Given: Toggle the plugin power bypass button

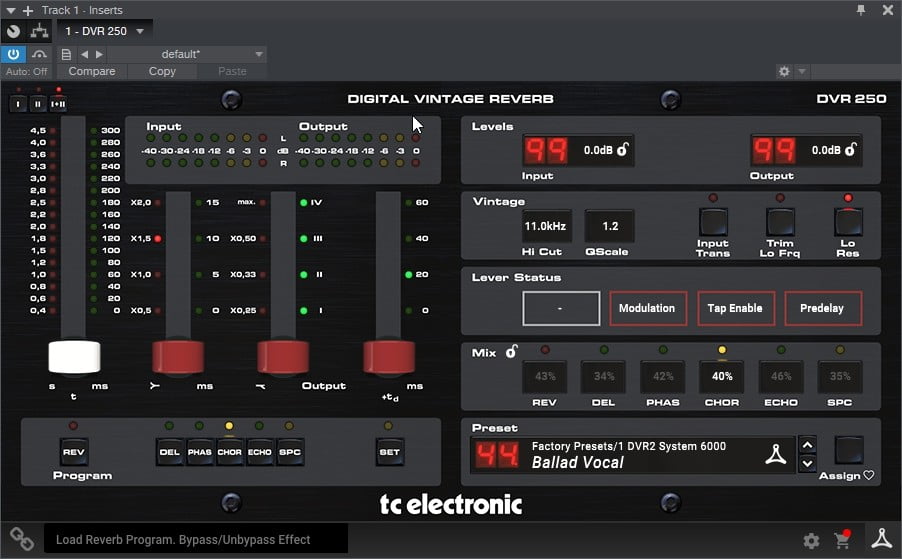Looking at the screenshot, I should point(13,54).
